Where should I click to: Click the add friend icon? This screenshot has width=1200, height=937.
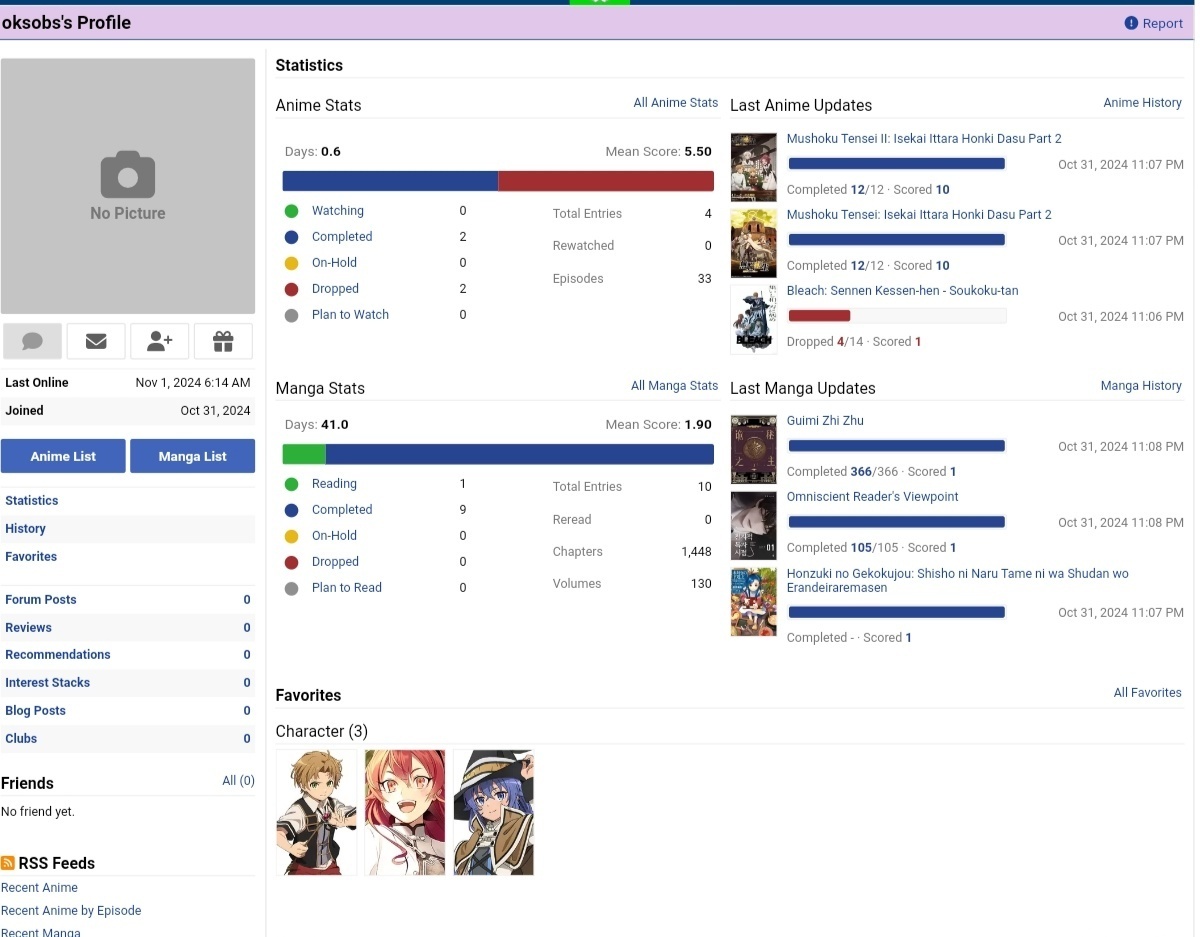[x=159, y=341]
